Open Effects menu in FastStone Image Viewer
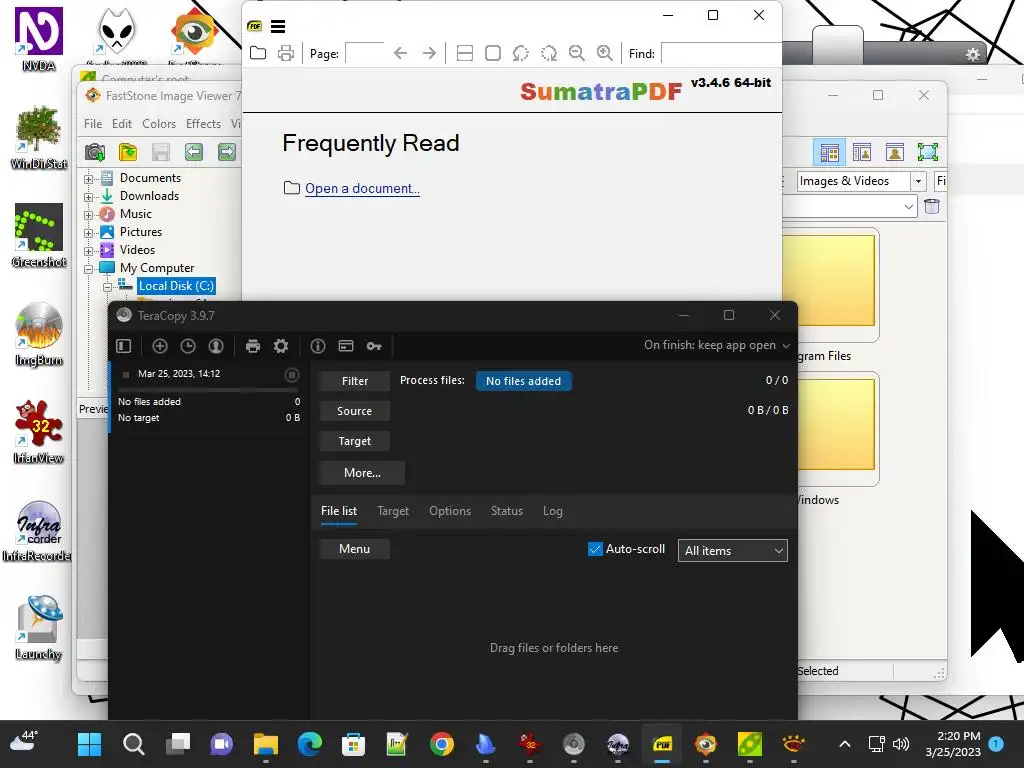The image size is (1024, 768). pyautogui.click(x=203, y=124)
